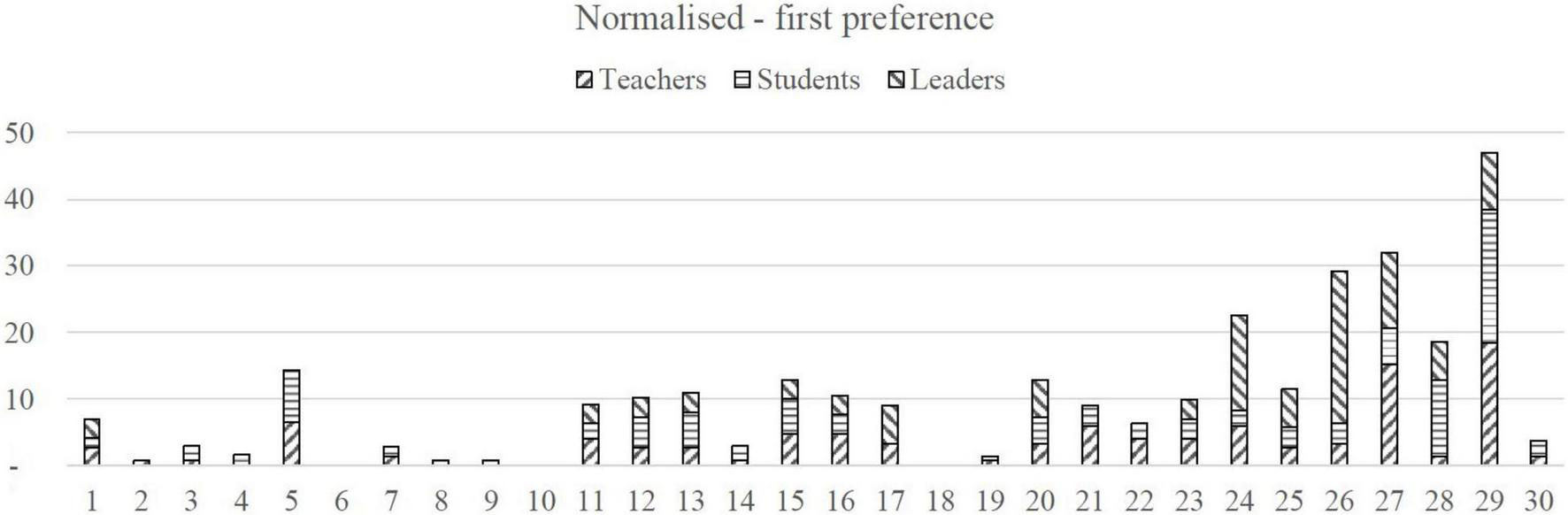Select the Students segment of bar 29
The height and width of the screenshot is (515, 1568).
pos(1489,276)
